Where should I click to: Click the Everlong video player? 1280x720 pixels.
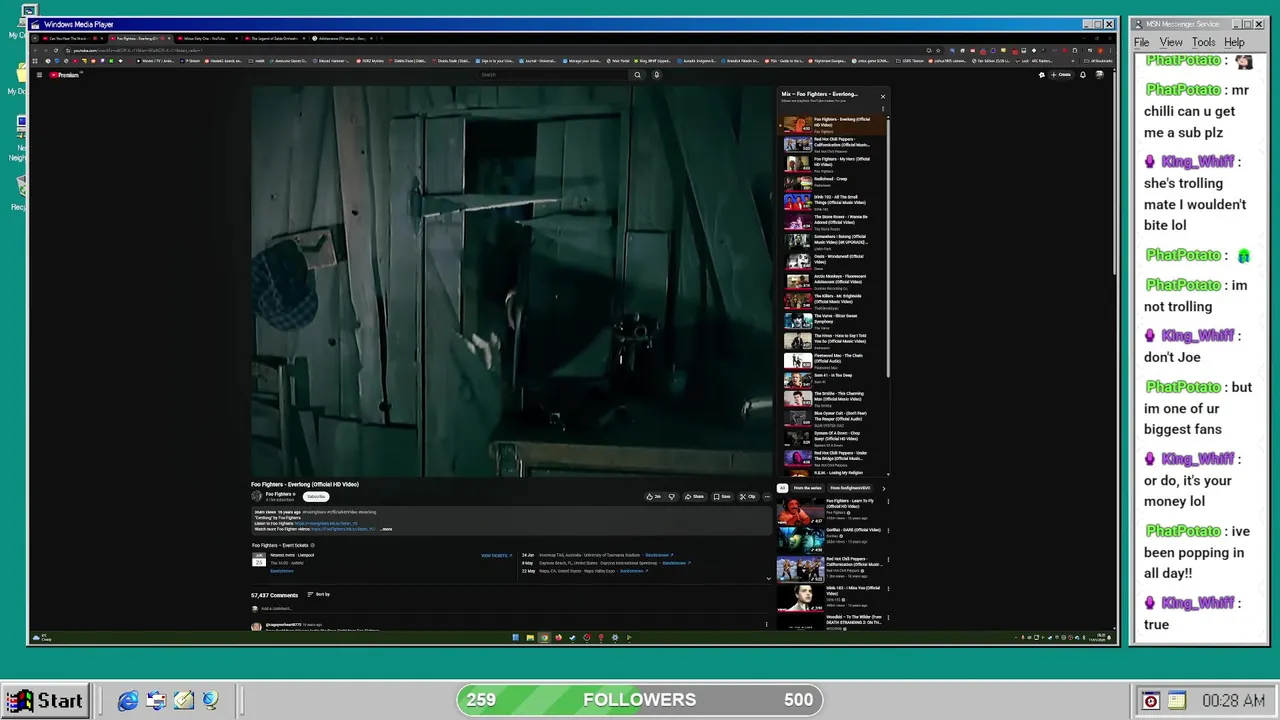pos(511,281)
